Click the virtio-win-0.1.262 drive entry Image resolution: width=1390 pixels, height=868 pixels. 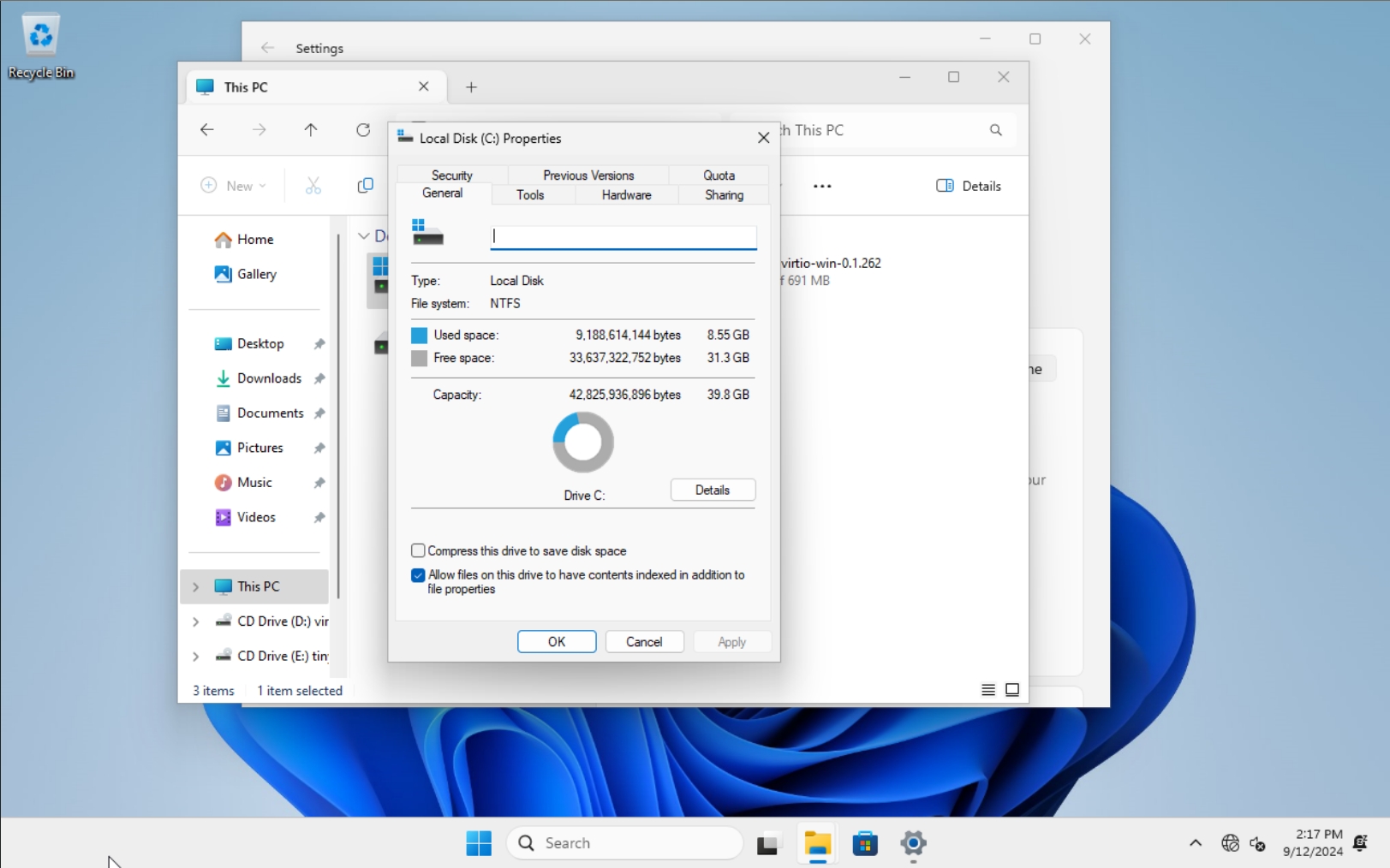831,271
